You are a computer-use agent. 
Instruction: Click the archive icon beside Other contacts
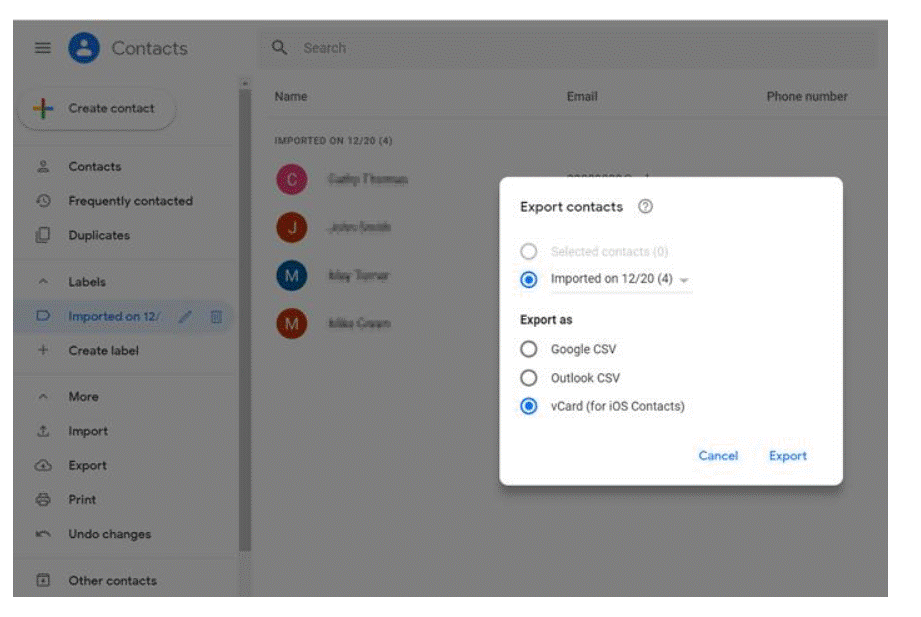pos(43,581)
